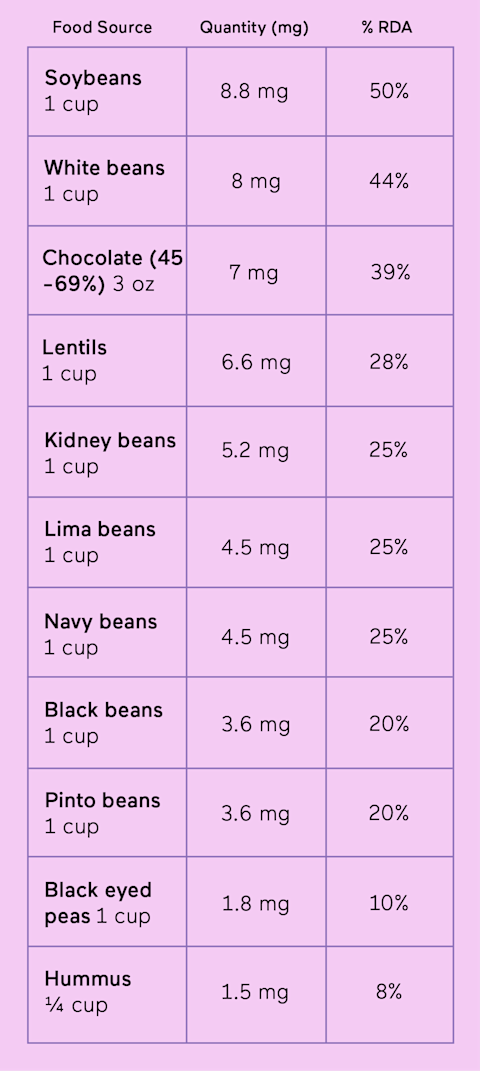The image size is (480, 1071).
Task: Click the 8.8 mg quantity value
Action: [254, 92]
